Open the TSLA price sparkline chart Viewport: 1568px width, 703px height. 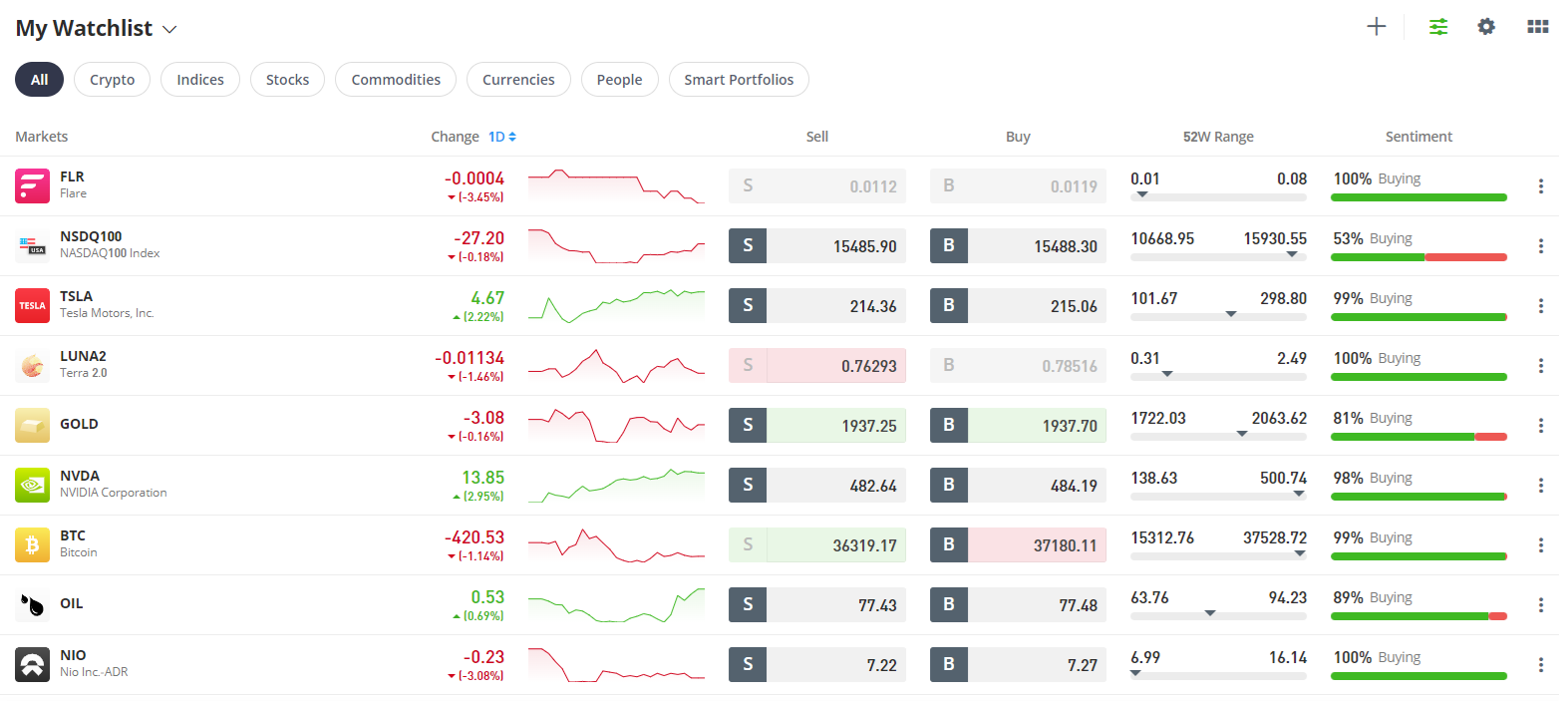[616, 306]
